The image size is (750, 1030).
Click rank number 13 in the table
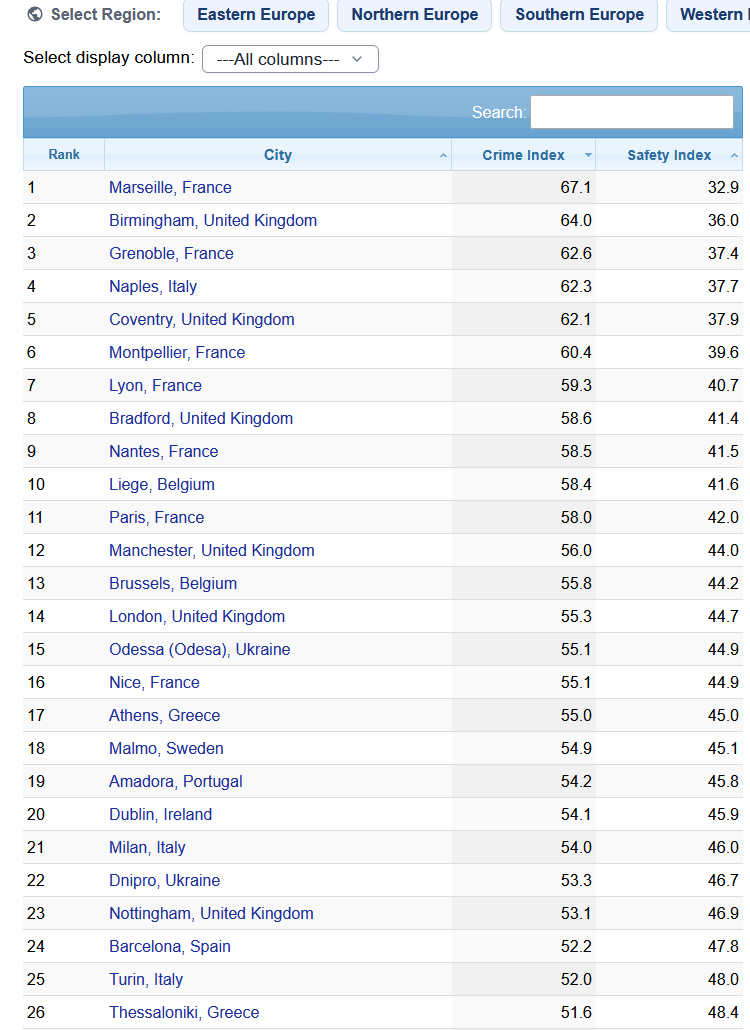[x=36, y=583]
